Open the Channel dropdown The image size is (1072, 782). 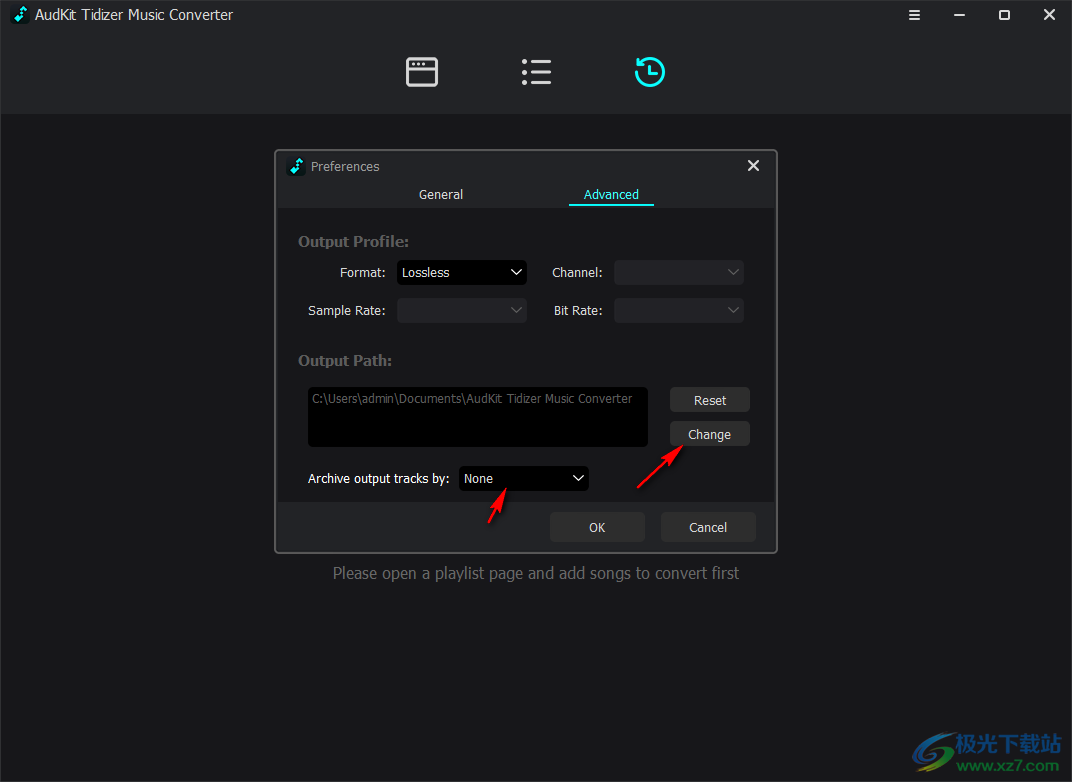point(678,273)
